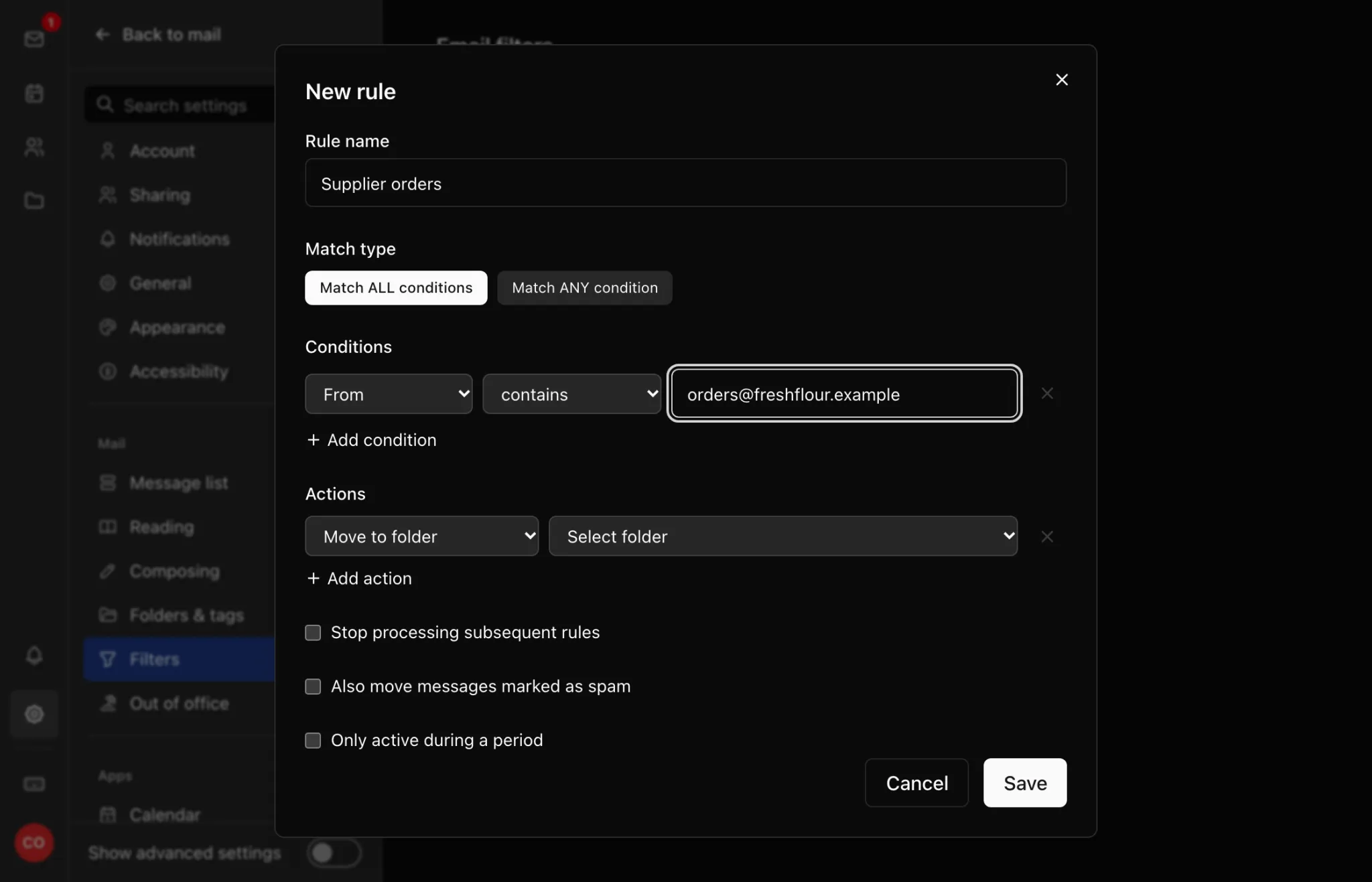The width and height of the screenshot is (1372, 882).
Task: Open Notifications settings in sidebar
Action: [x=180, y=239]
